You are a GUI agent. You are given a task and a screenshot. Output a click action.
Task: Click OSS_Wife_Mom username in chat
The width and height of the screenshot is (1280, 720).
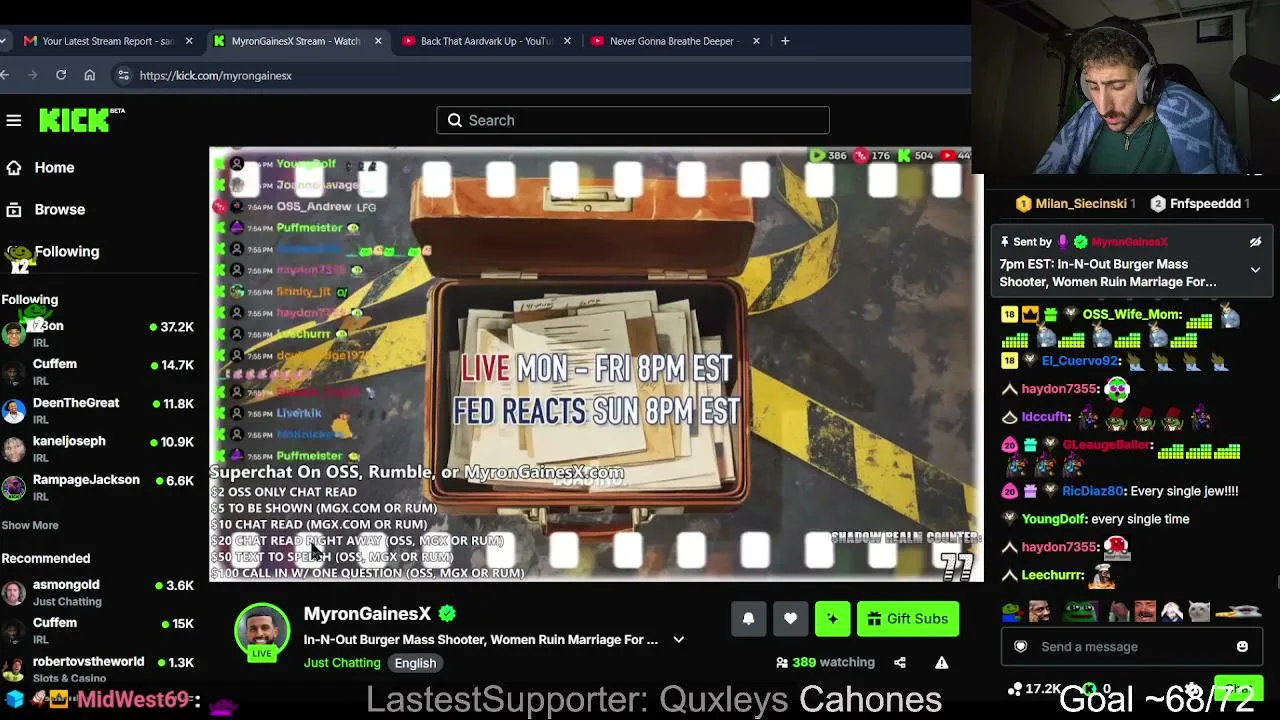1132,314
